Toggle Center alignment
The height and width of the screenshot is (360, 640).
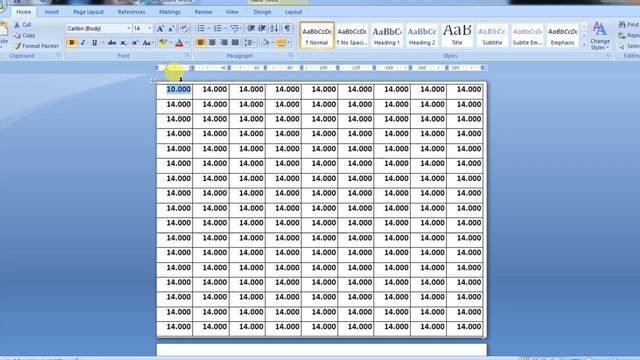click(212, 42)
